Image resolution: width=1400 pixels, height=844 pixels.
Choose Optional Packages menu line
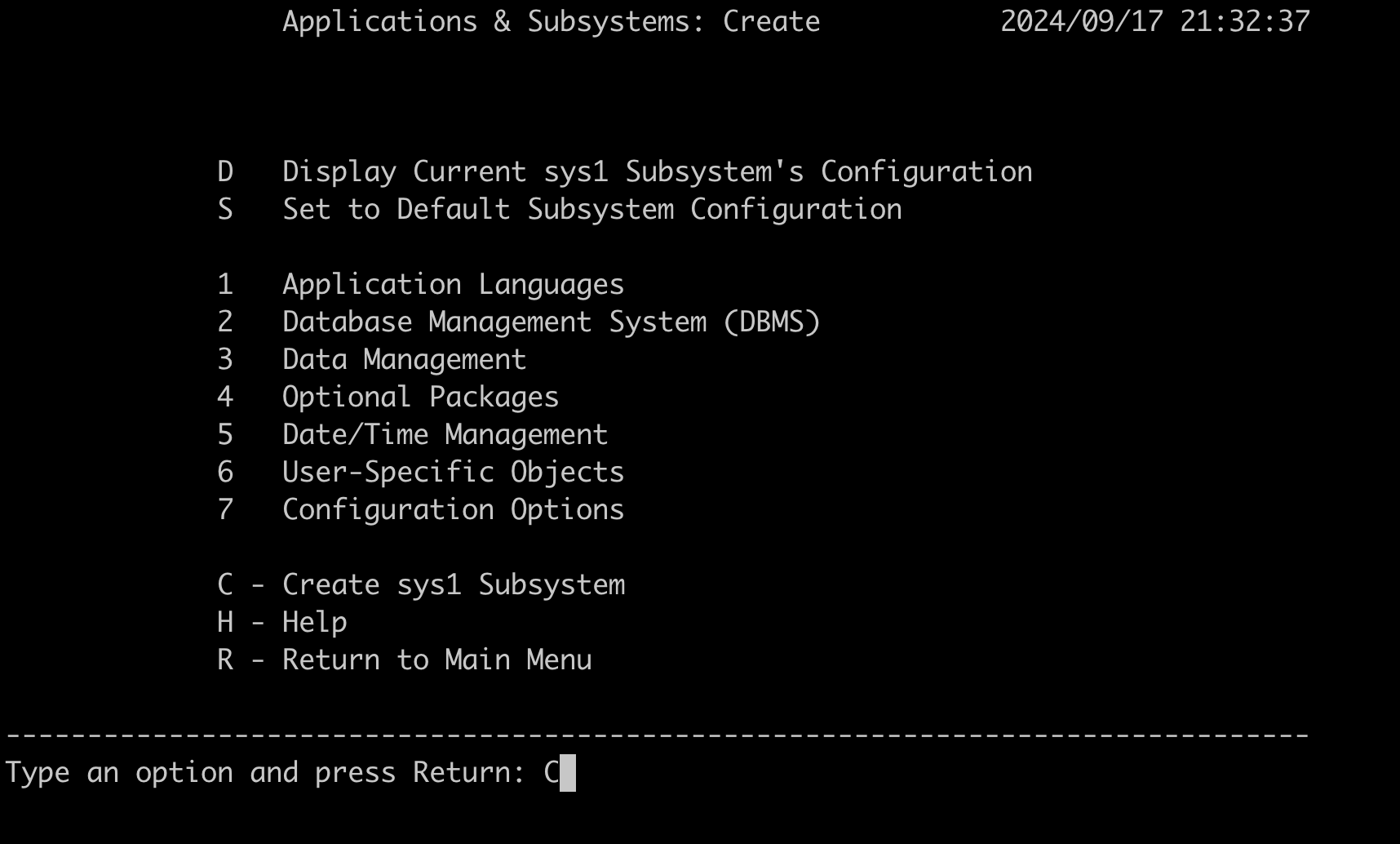388,397
